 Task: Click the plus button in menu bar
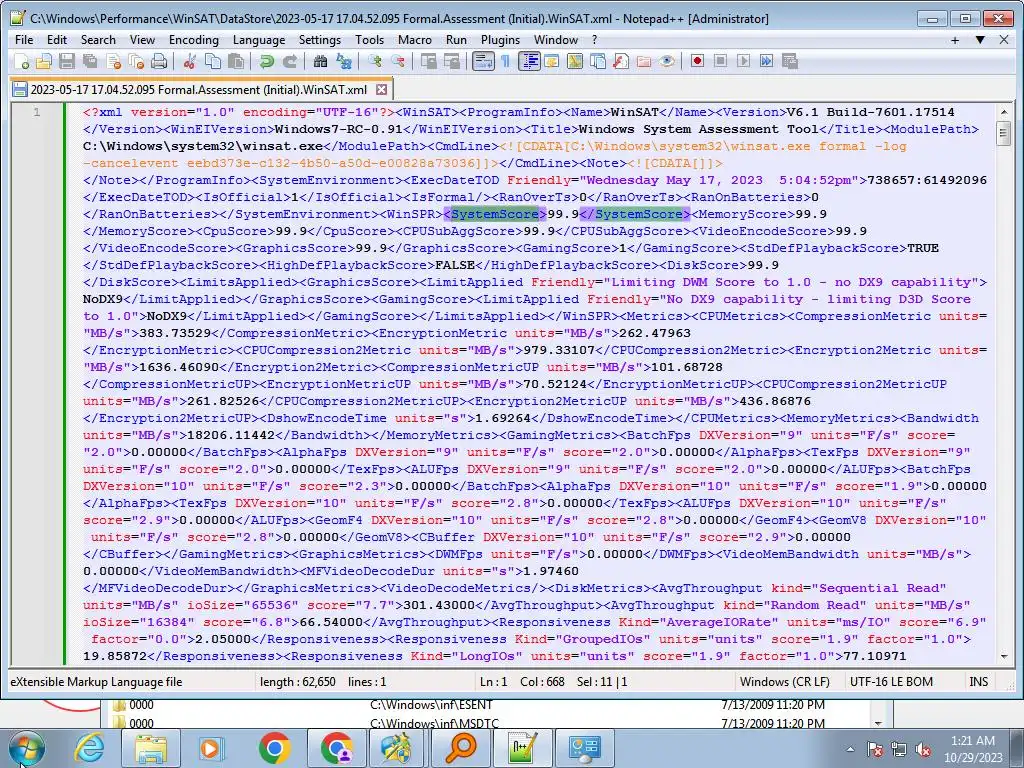(955, 40)
